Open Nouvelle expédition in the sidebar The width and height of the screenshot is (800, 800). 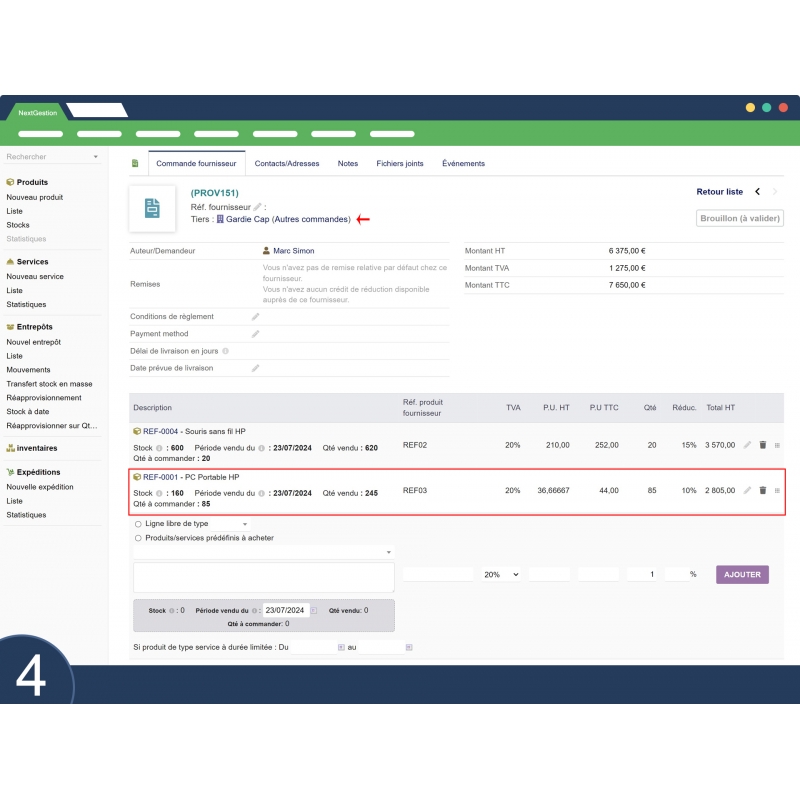pyautogui.click(x=40, y=487)
